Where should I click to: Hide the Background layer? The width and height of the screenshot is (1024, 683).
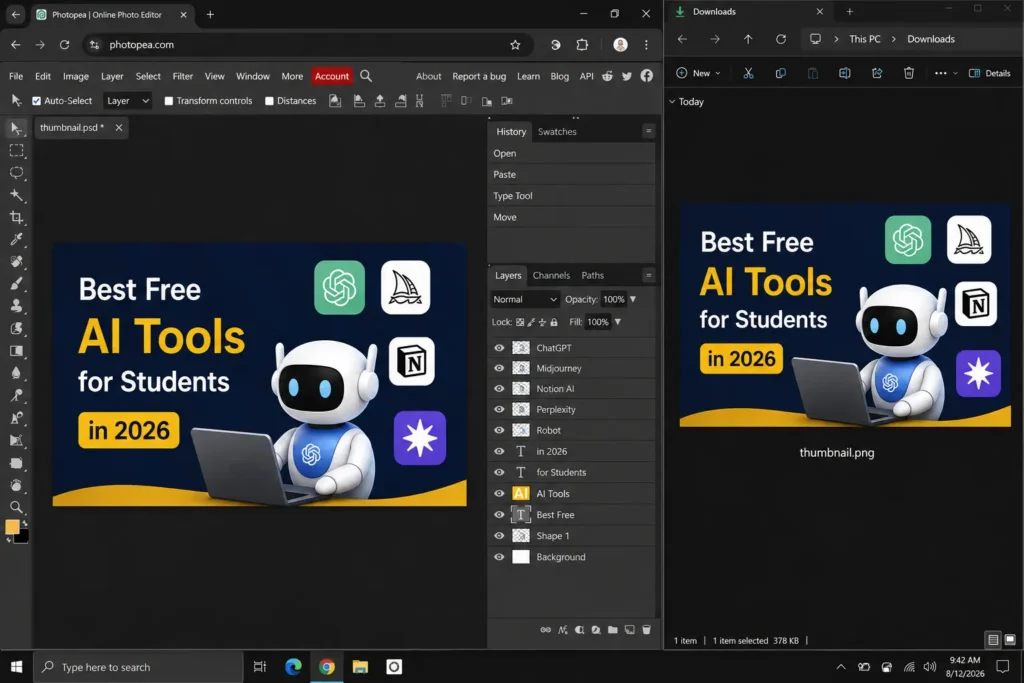click(499, 557)
